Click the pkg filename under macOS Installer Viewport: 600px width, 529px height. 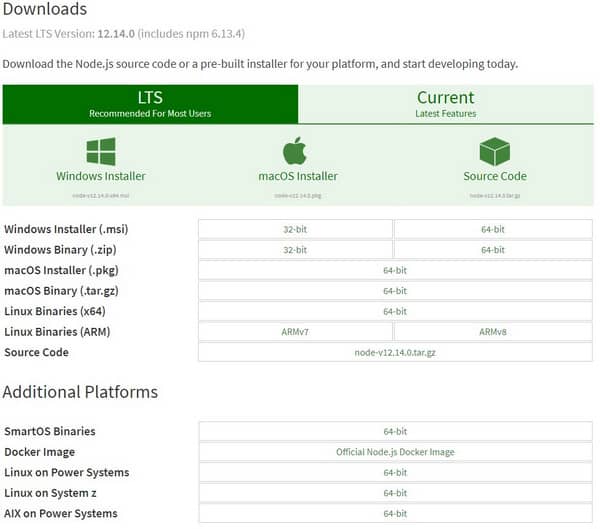298,196
